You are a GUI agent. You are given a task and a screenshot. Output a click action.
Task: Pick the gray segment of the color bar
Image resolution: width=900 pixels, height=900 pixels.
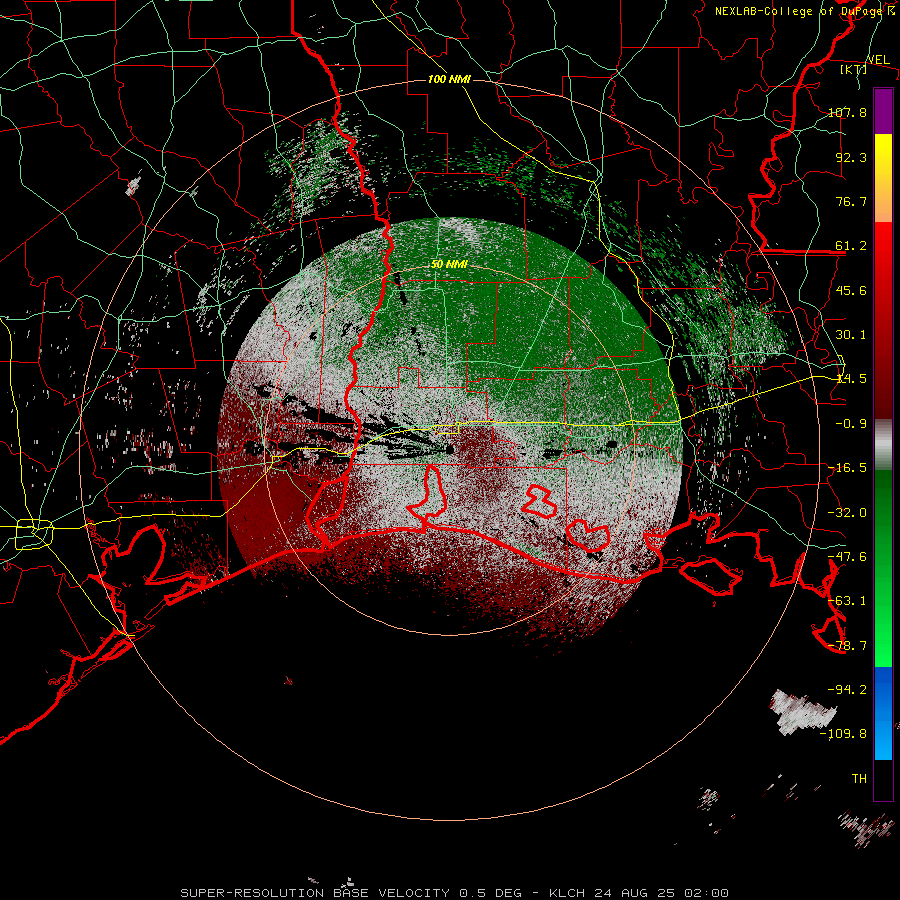[883, 442]
